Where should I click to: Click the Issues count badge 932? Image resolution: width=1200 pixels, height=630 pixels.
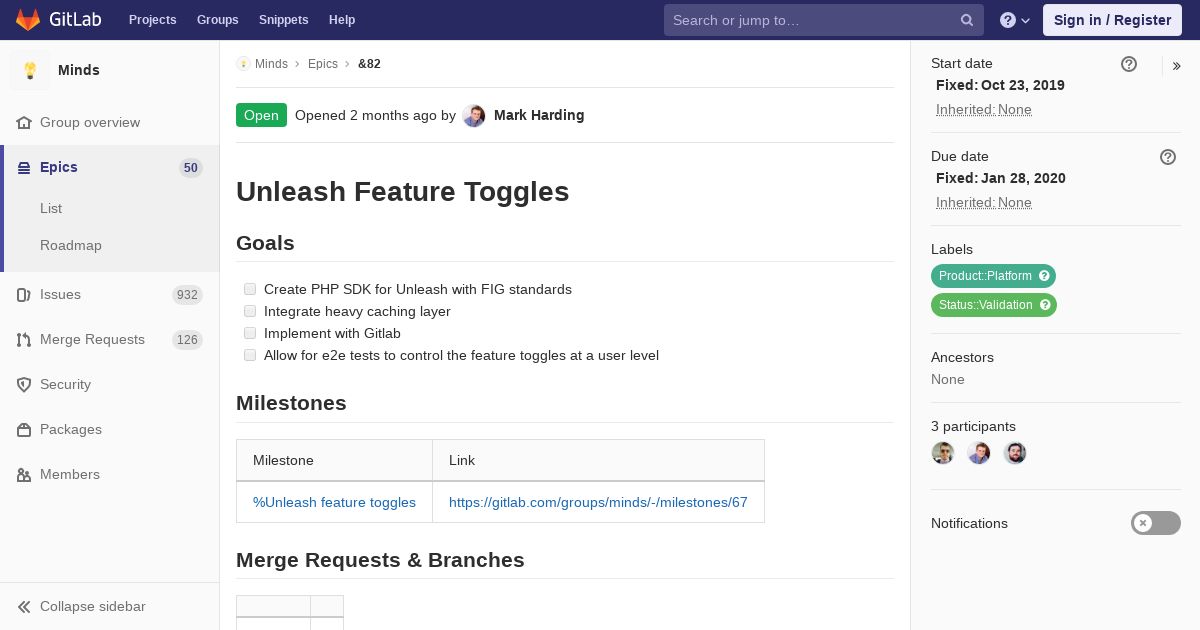click(x=187, y=295)
